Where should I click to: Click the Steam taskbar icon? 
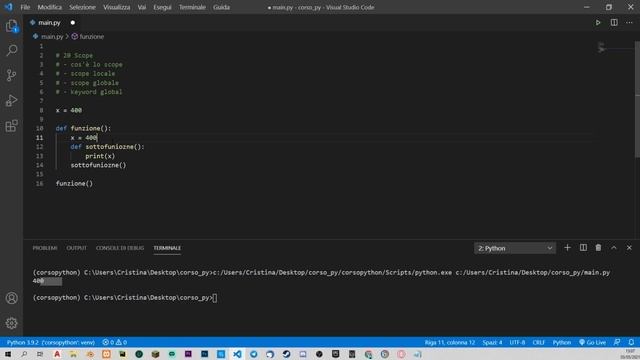[287, 354]
